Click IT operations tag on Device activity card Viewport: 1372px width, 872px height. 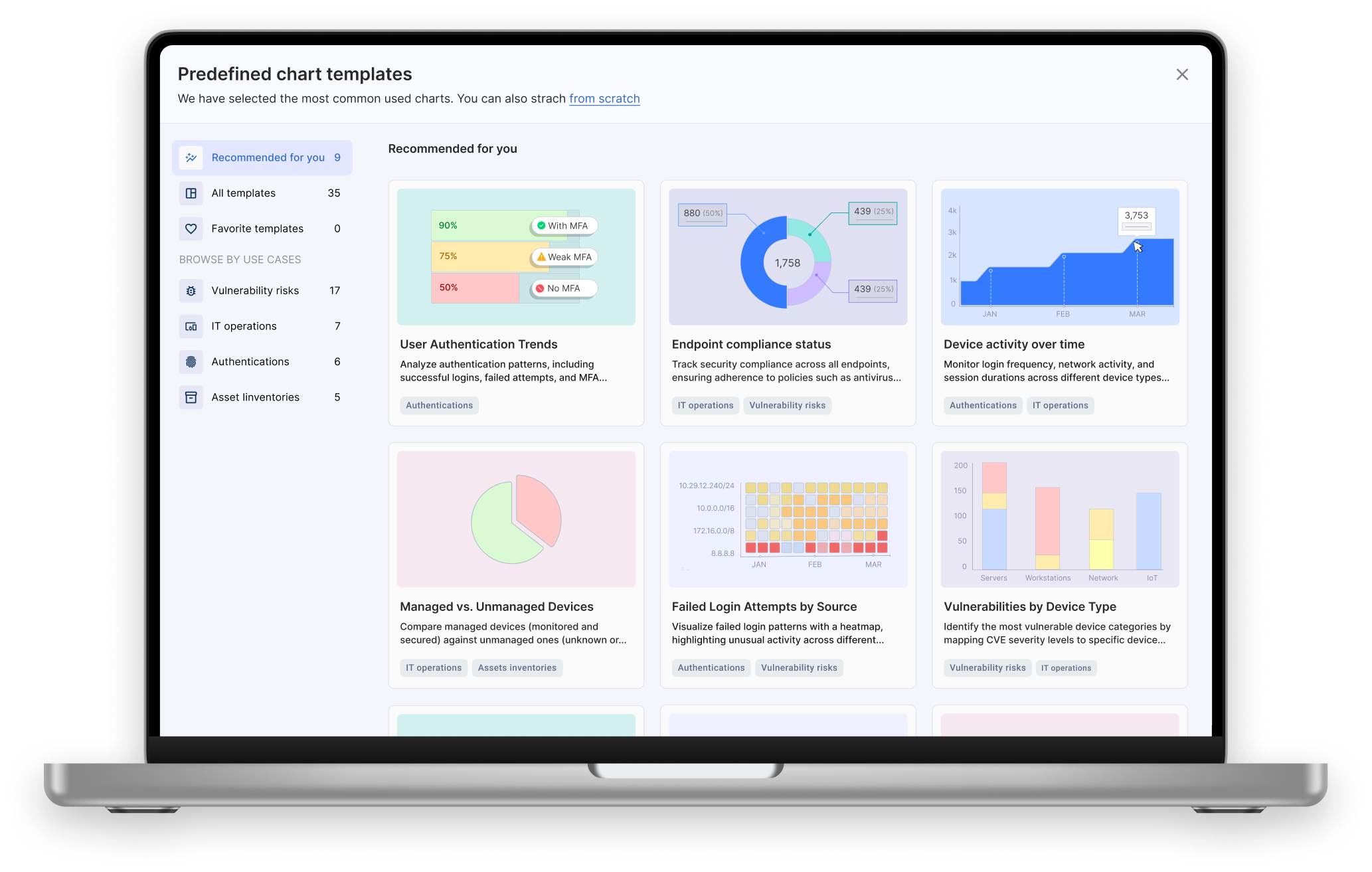[1060, 405]
